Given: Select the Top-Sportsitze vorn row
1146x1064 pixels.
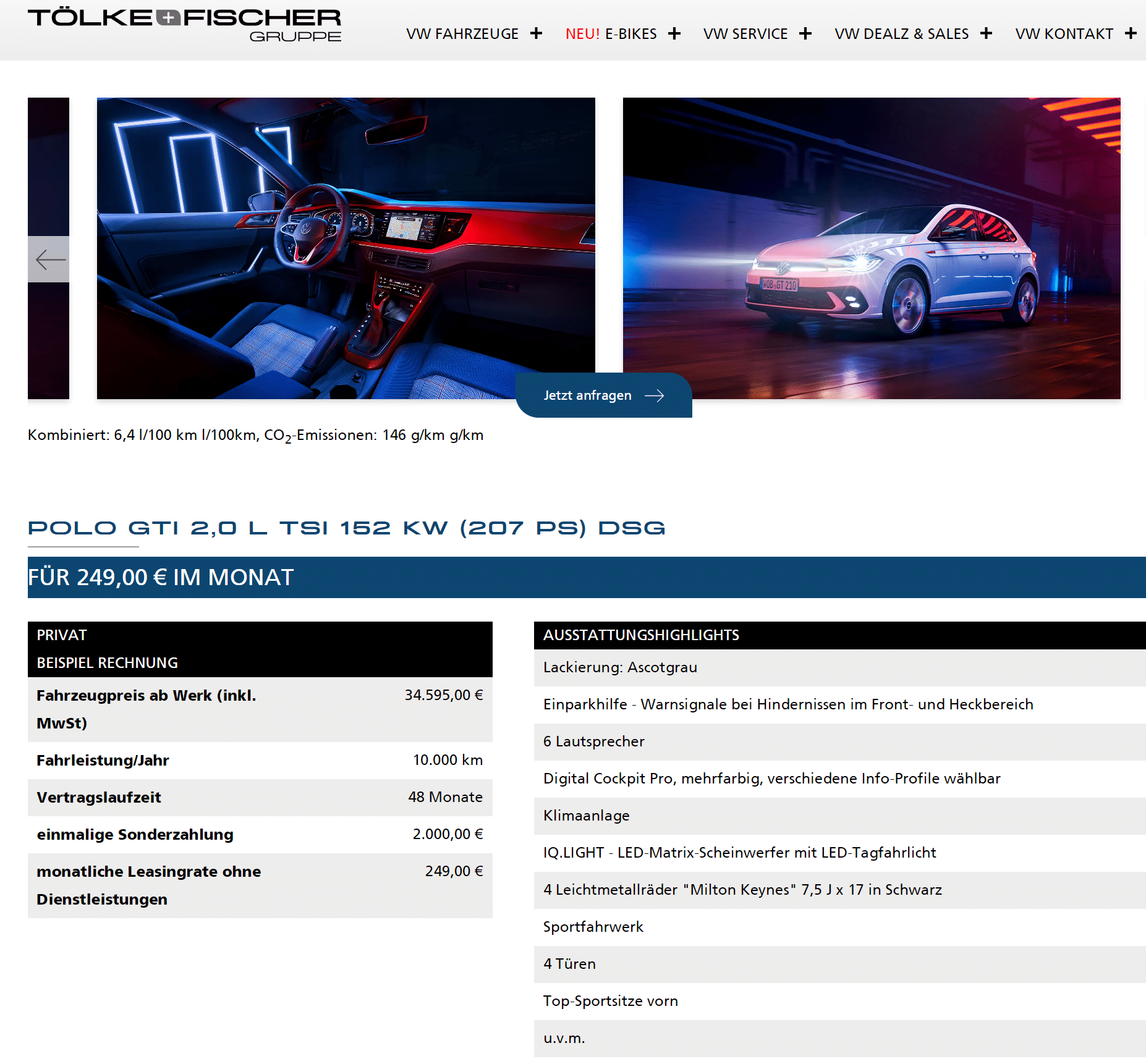Looking at the screenshot, I should click(840, 1002).
